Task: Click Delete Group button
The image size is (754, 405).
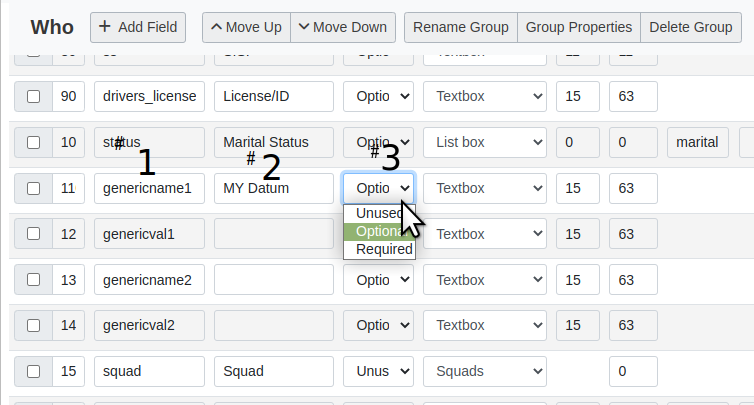Action: click(690, 27)
